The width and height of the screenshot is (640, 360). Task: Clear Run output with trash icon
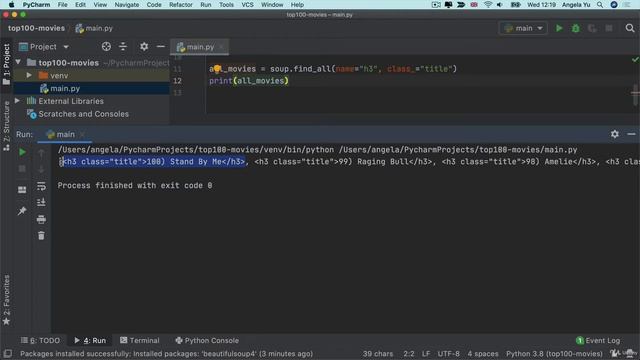tap(41, 236)
